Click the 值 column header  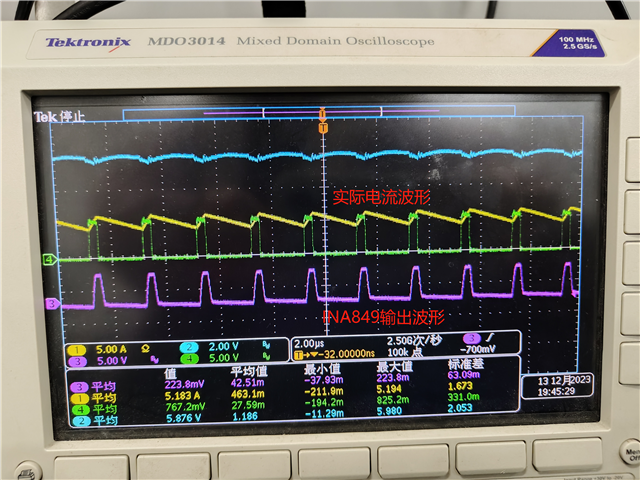[170, 373]
